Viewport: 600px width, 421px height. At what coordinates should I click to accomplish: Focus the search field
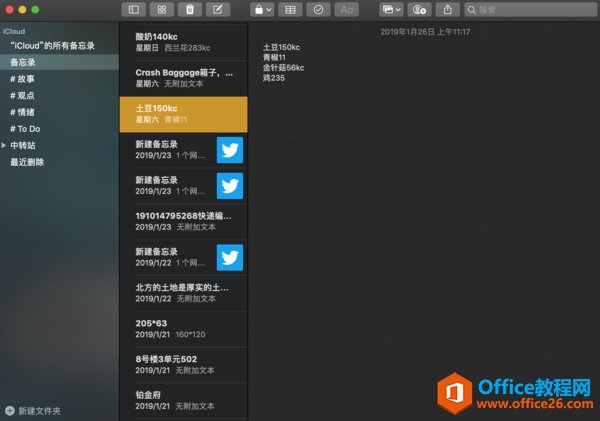(x=530, y=10)
